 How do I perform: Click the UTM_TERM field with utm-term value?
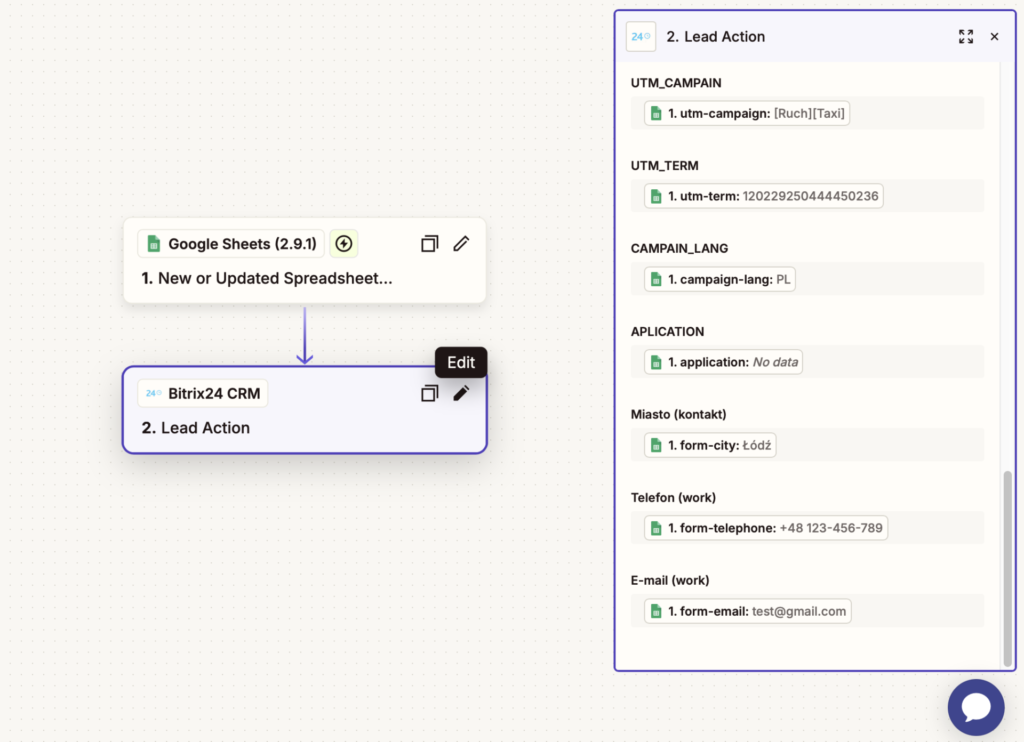coord(763,196)
